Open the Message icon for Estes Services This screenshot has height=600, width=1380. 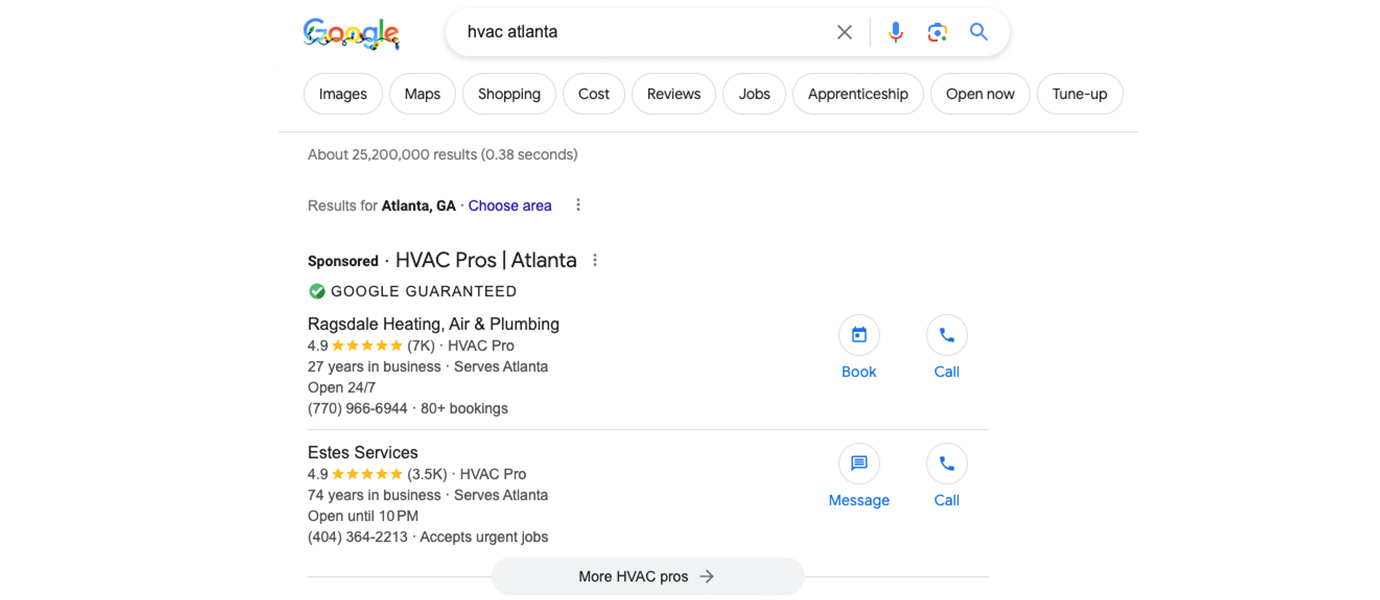click(859, 463)
